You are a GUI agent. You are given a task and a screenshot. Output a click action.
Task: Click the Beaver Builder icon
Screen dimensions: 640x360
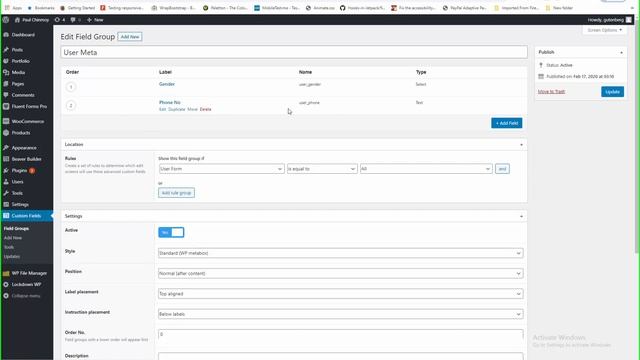coord(6,159)
